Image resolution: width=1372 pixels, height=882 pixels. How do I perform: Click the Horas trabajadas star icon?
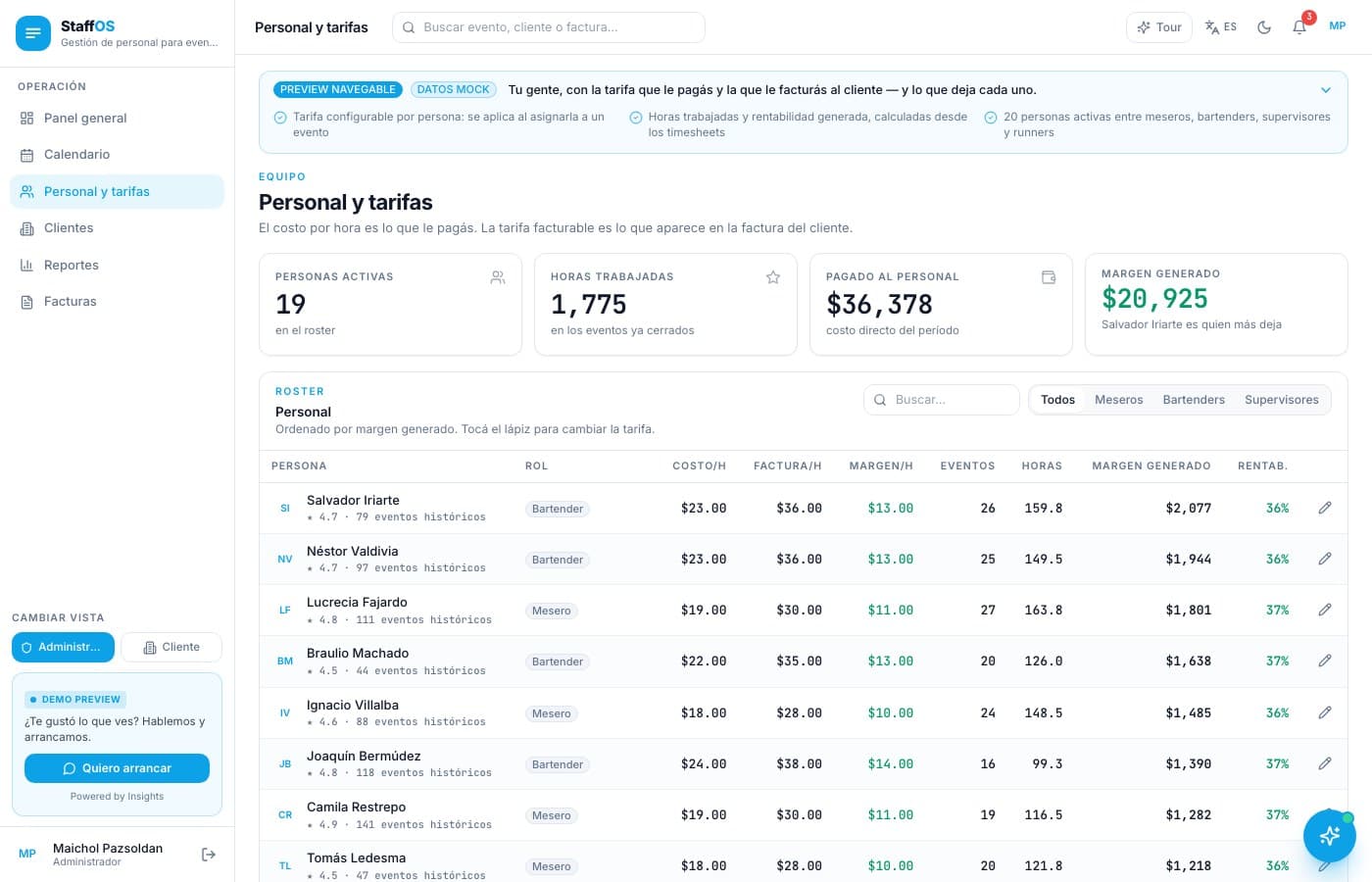coord(773,277)
